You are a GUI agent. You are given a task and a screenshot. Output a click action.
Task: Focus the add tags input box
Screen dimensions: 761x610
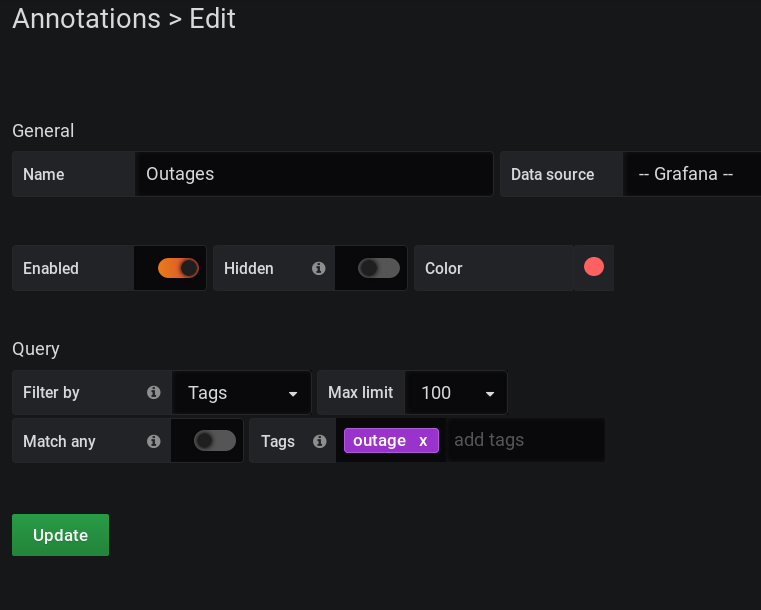tap(525, 440)
